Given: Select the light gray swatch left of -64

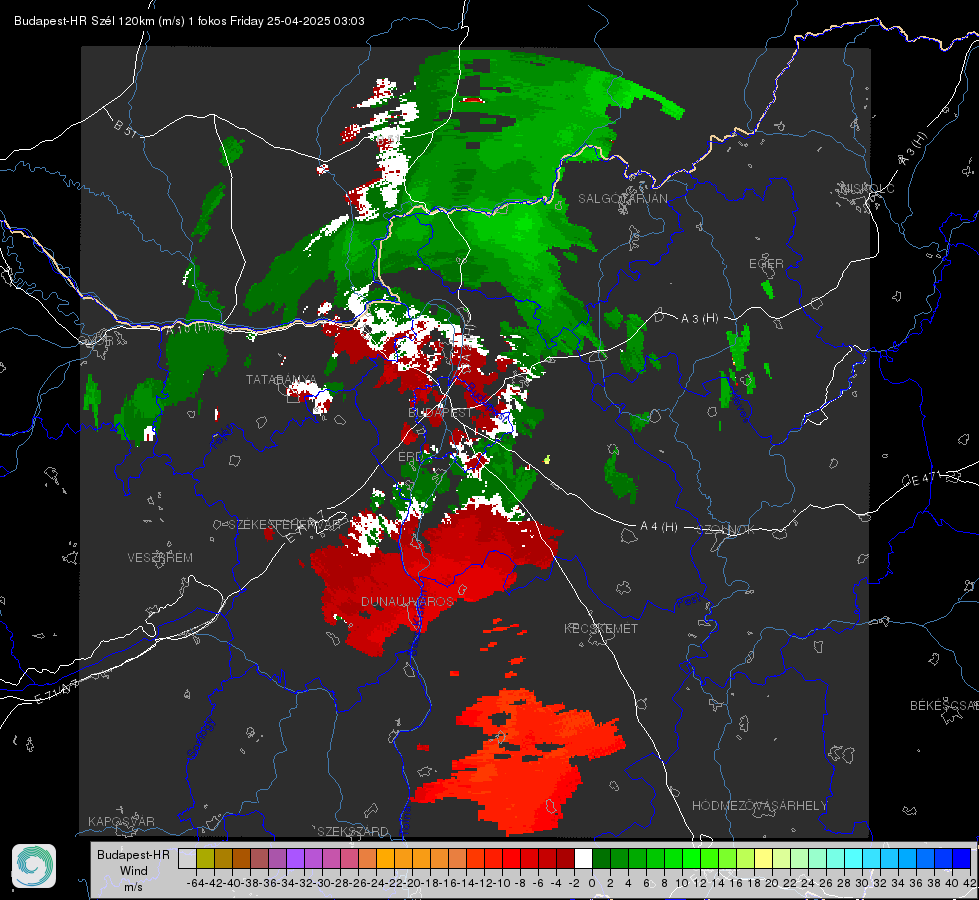Looking at the screenshot, I should 187,859.
